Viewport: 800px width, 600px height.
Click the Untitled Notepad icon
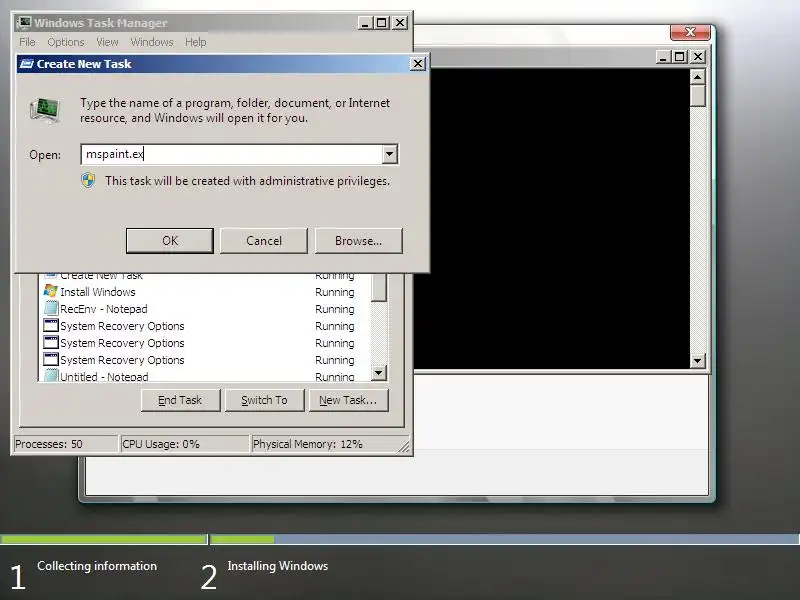click(51, 376)
